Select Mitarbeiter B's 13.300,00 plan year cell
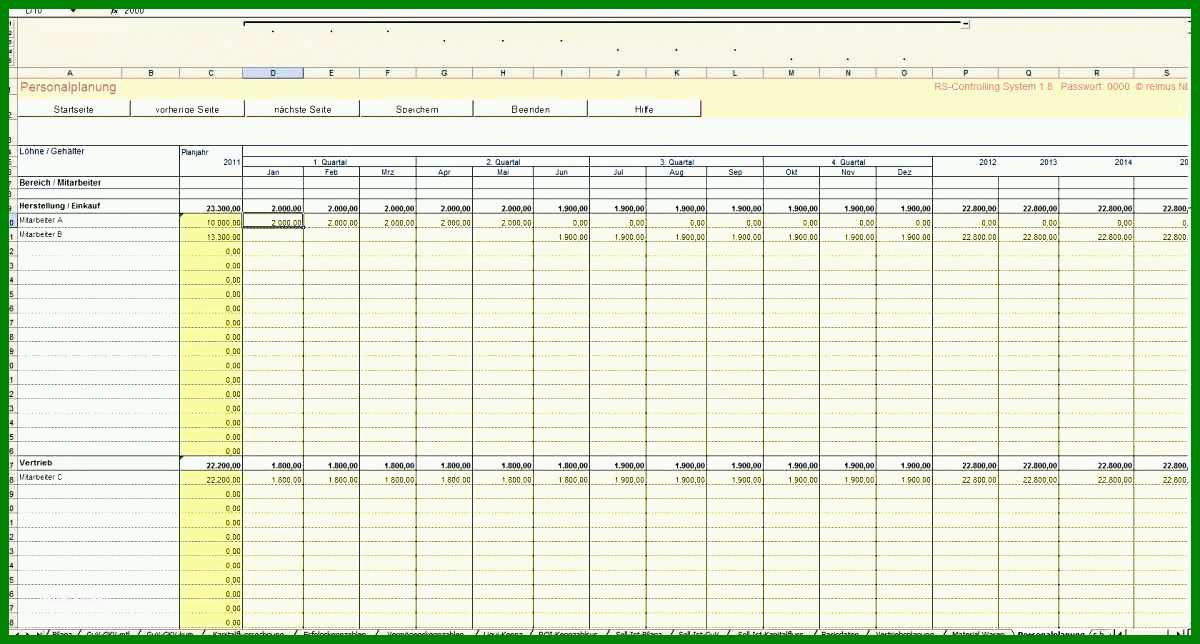The width and height of the screenshot is (1200, 644). [x=211, y=237]
